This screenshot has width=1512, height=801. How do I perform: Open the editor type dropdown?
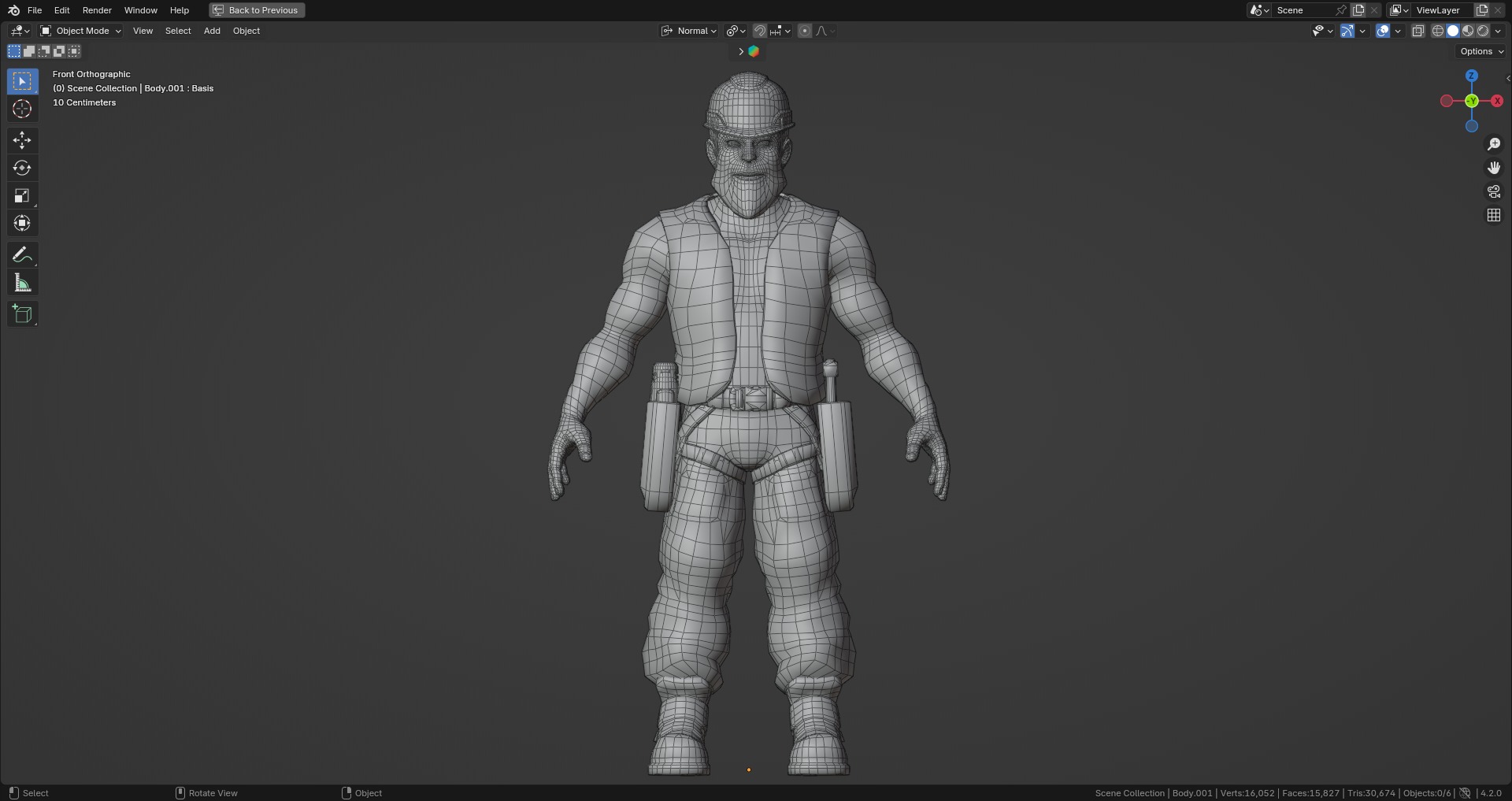point(20,31)
